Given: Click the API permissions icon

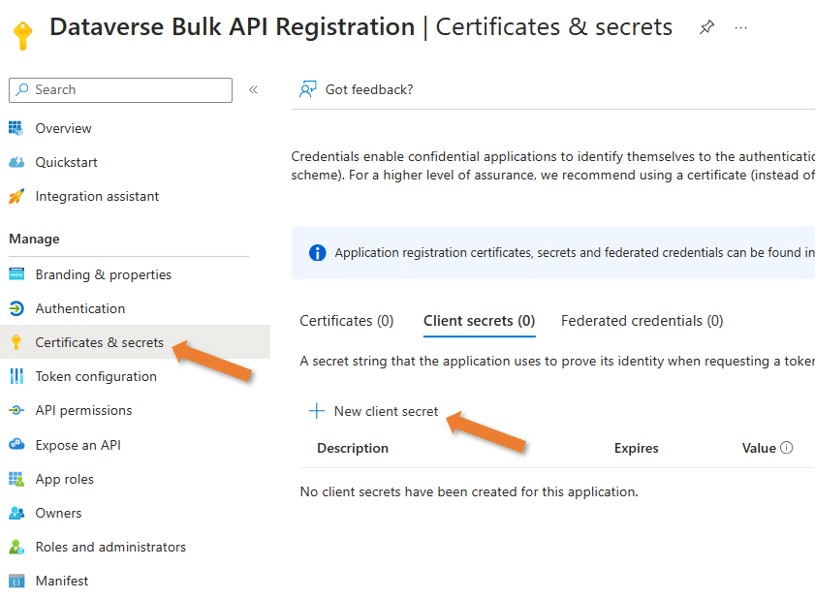Looking at the screenshot, I should point(16,410).
